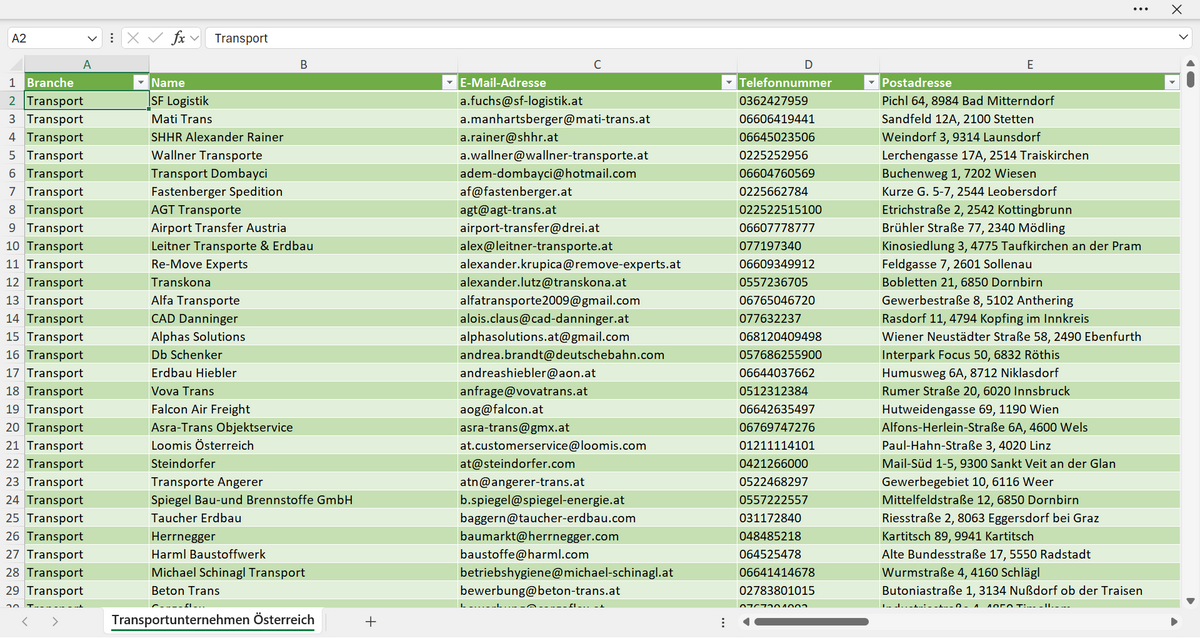Expand the formula bar chevron
Image resolution: width=1200 pixels, height=638 pixels.
pyautogui.click(x=1183, y=38)
